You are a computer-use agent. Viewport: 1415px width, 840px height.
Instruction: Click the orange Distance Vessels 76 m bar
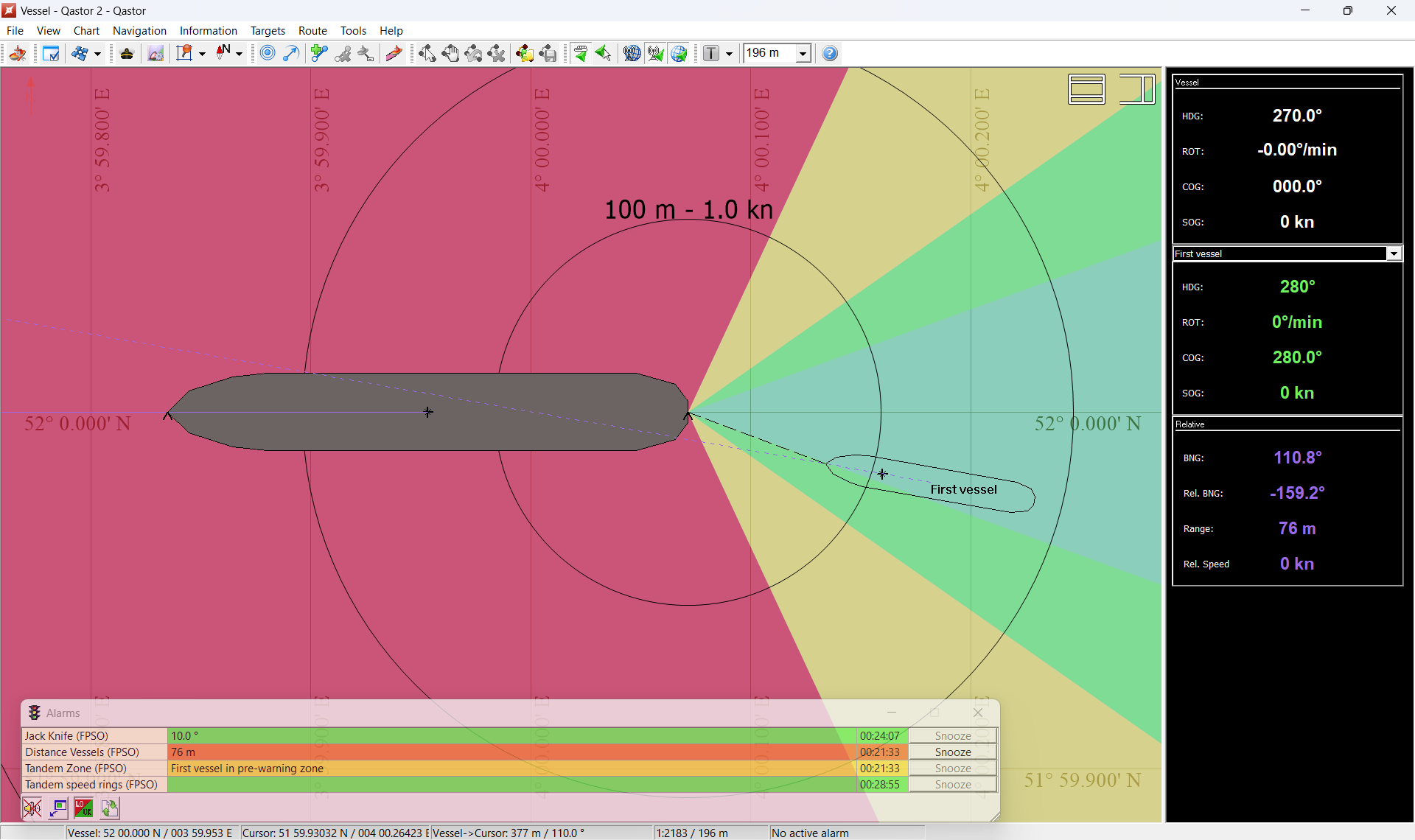(x=511, y=752)
